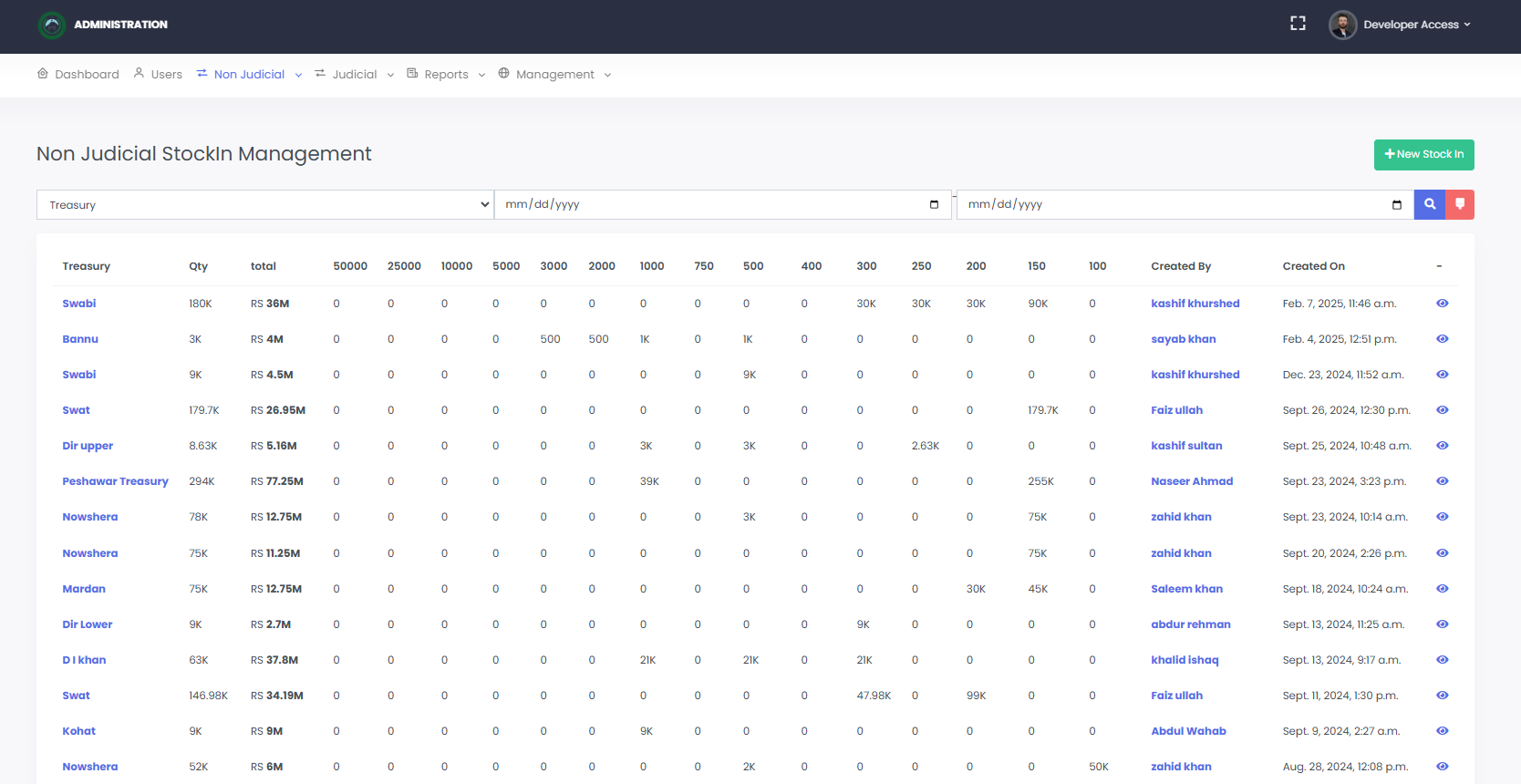Viewport: 1521px width, 784px height.
Task: Toggle fullscreen mode icon
Action: click(x=1298, y=24)
